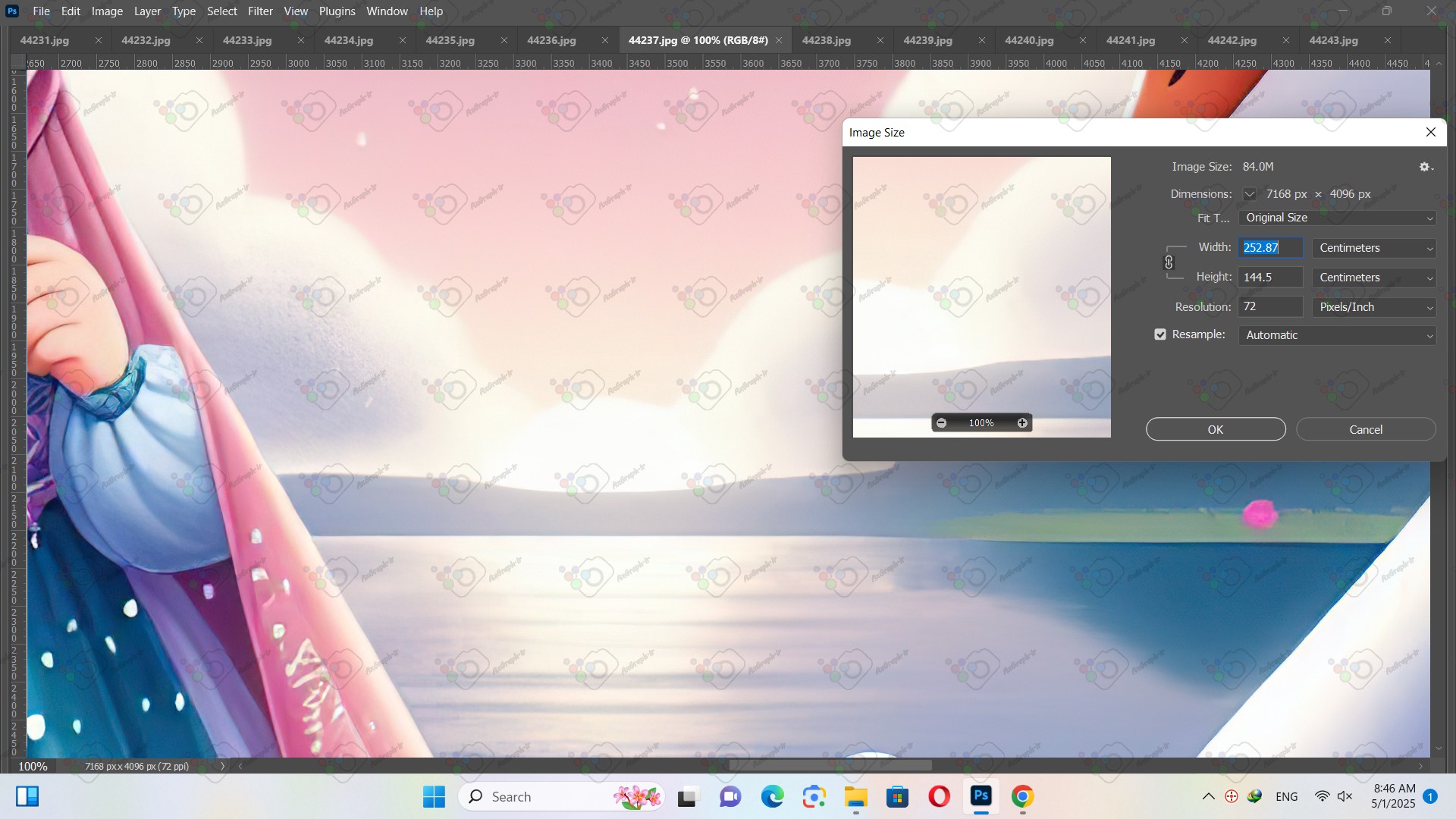Click the ENG language indicator
The height and width of the screenshot is (819, 1456).
point(1287,797)
